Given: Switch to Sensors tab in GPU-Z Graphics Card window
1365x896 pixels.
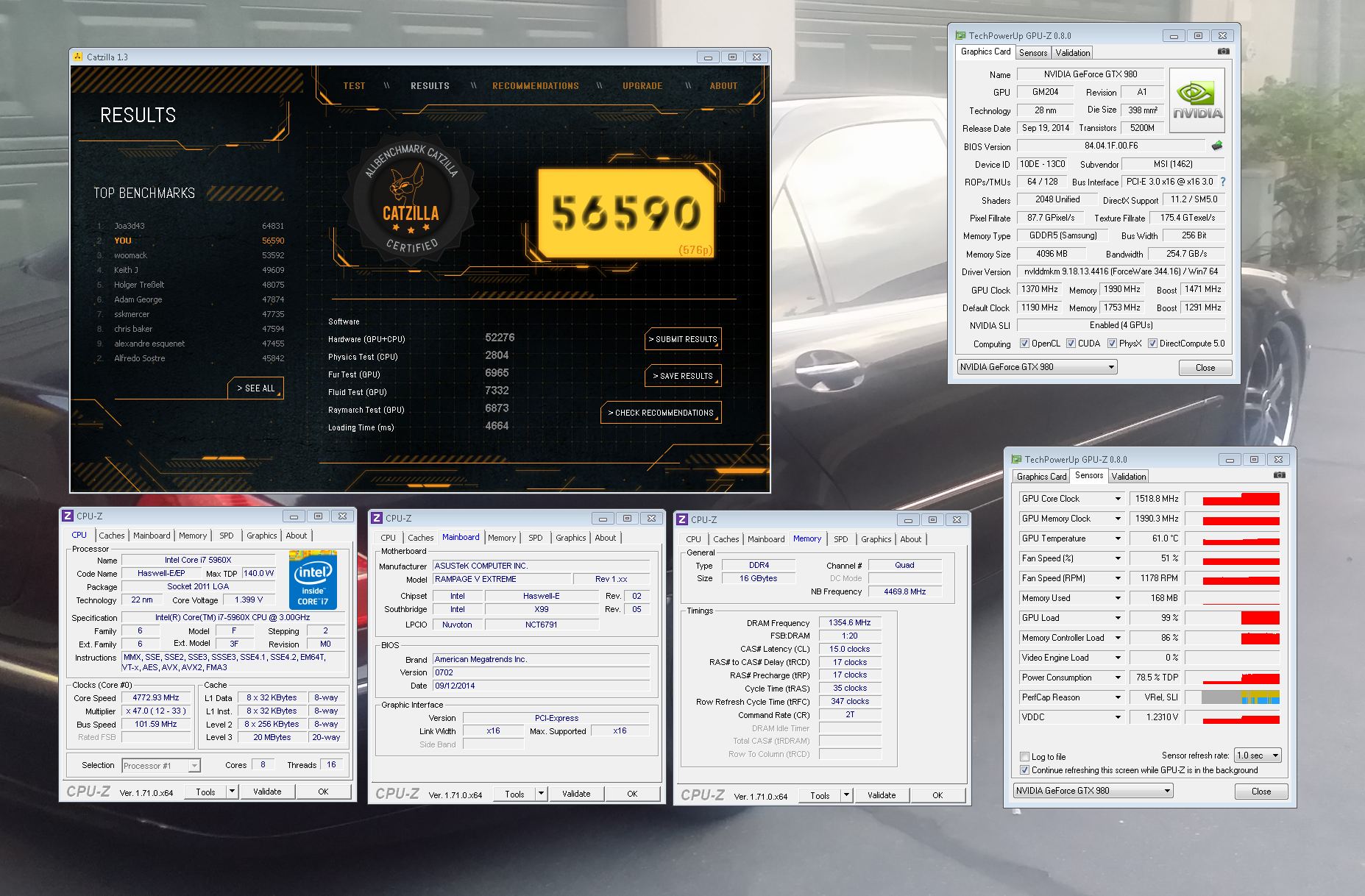Looking at the screenshot, I should point(1033,53).
